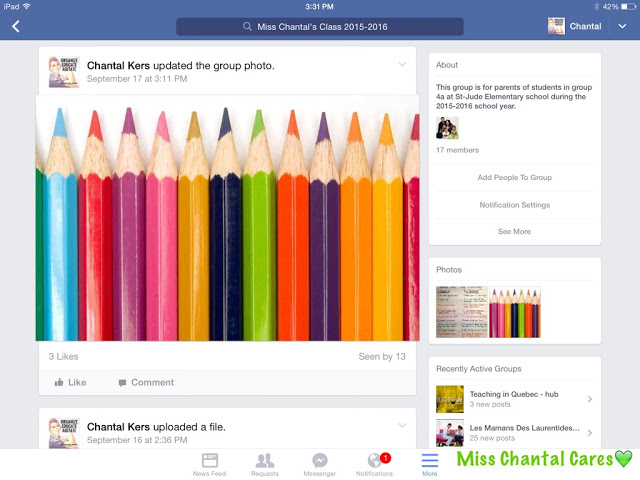Expand options for the uploaded file post
Image resolution: width=640 pixels, height=480 pixels.
pyautogui.click(x=402, y=426)
